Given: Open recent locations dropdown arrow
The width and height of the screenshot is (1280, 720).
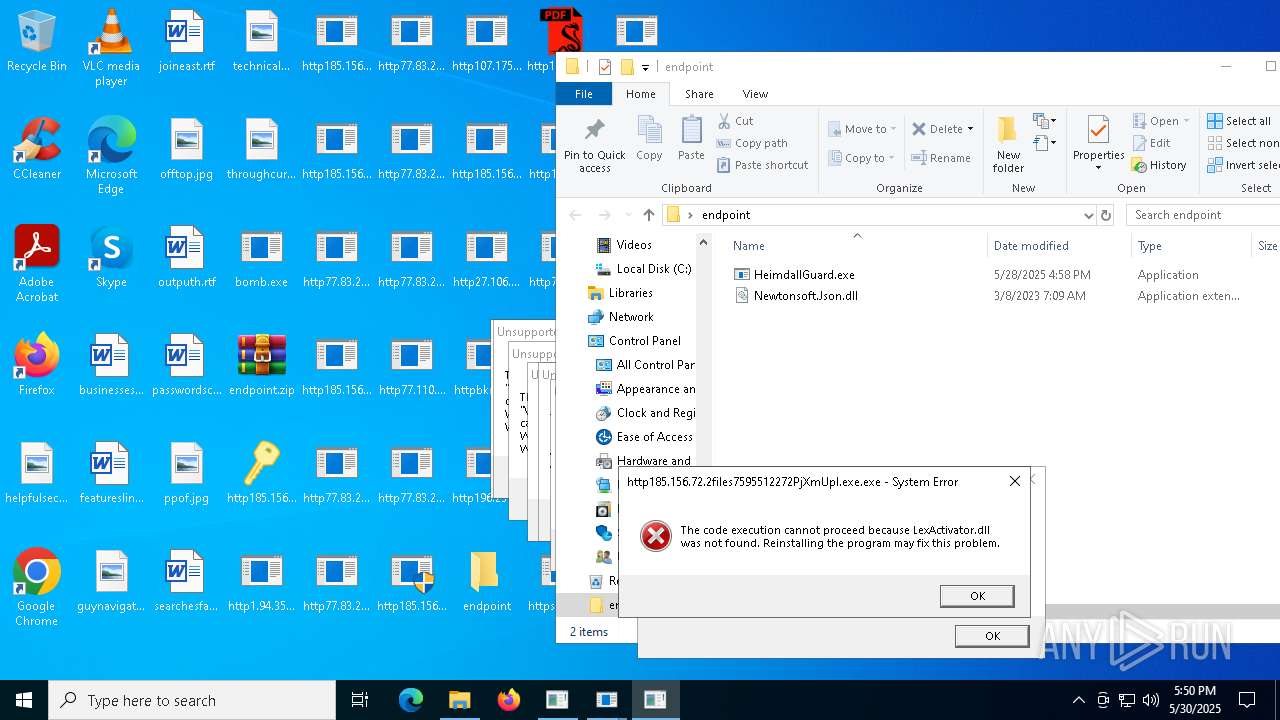Looking at the screenshot, I should click(628, 215).
